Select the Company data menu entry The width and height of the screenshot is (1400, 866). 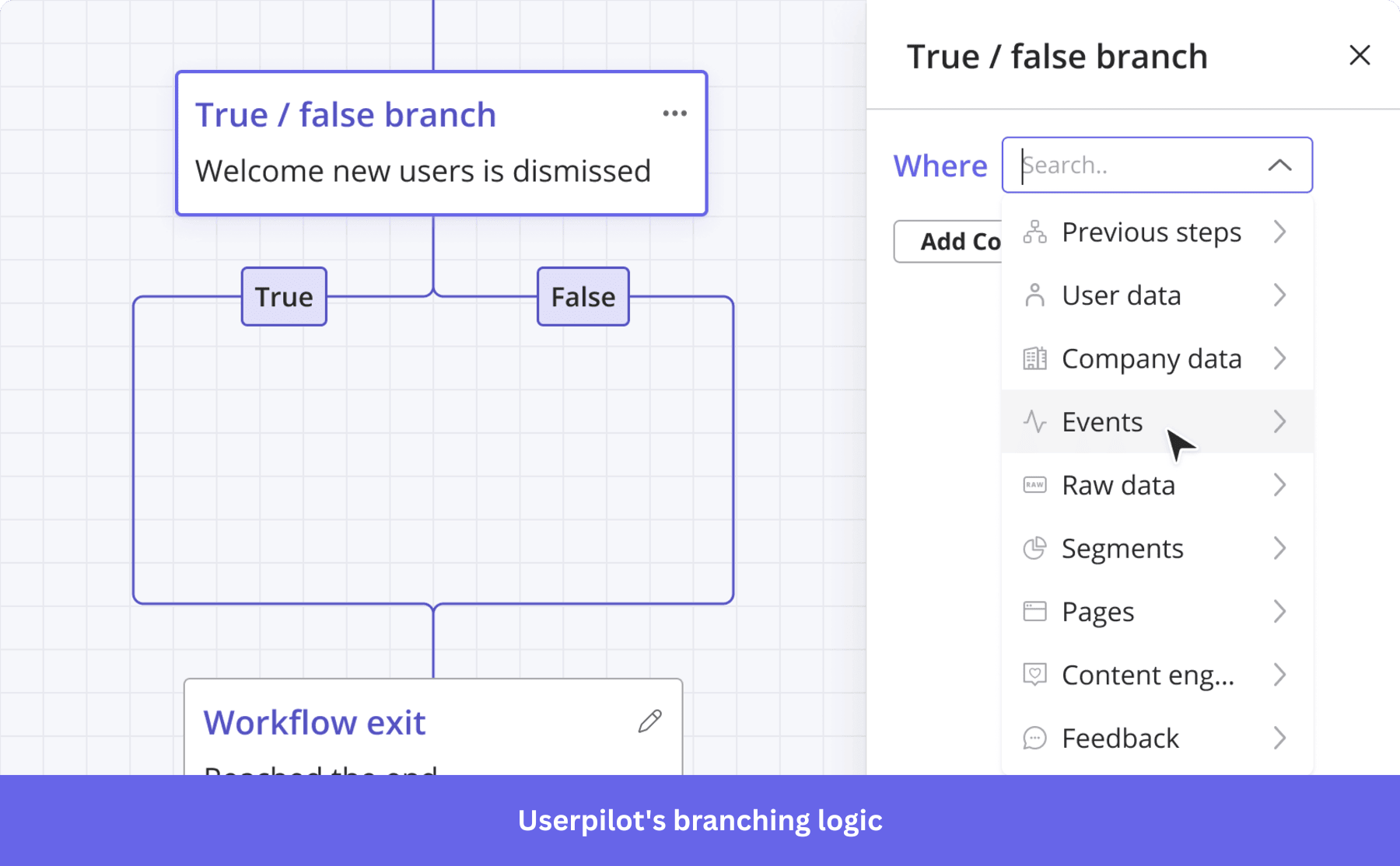tap(1151, 358)
